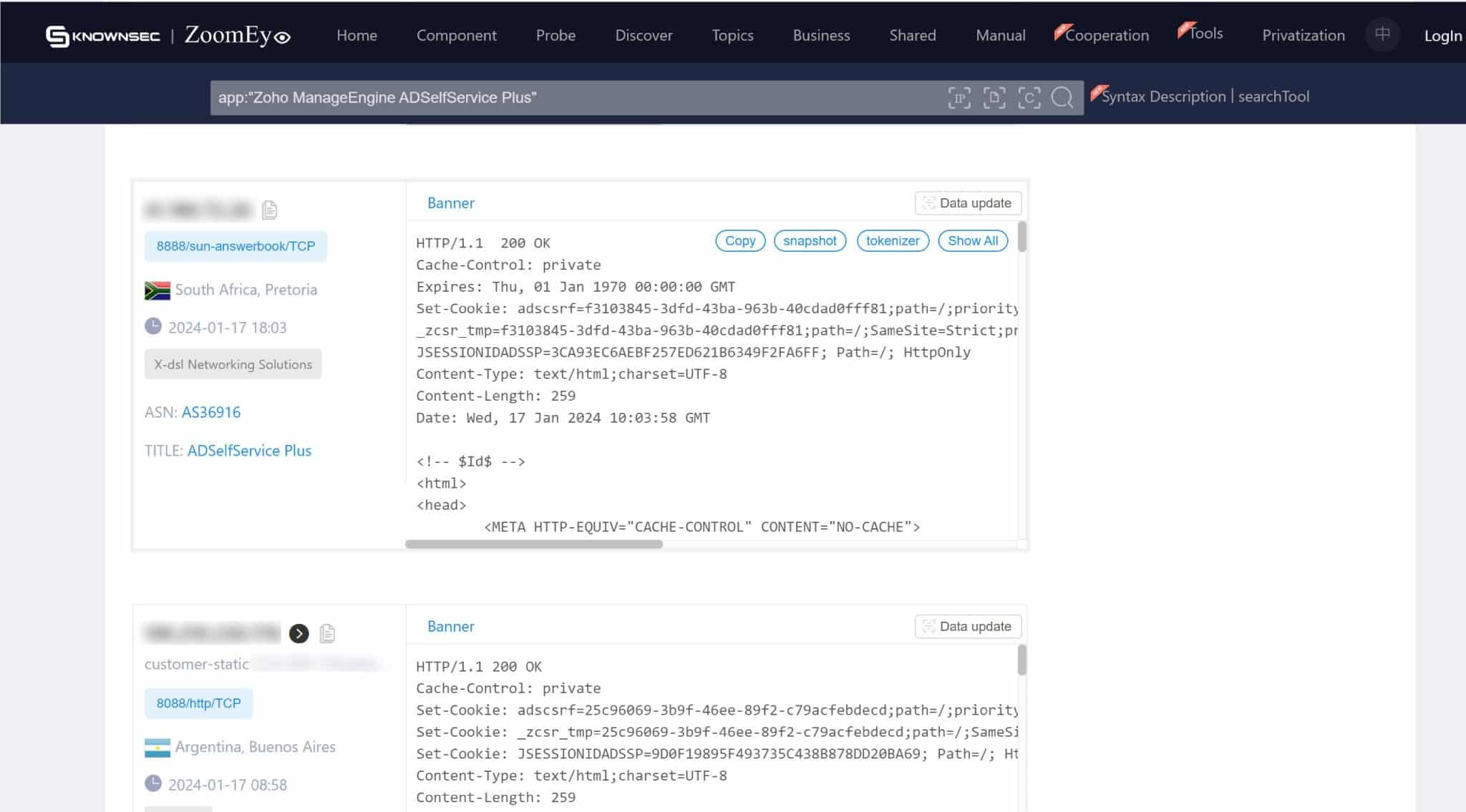Click Show All to expand first banner
Screen dimensions: 1466x812
point(972,241)
